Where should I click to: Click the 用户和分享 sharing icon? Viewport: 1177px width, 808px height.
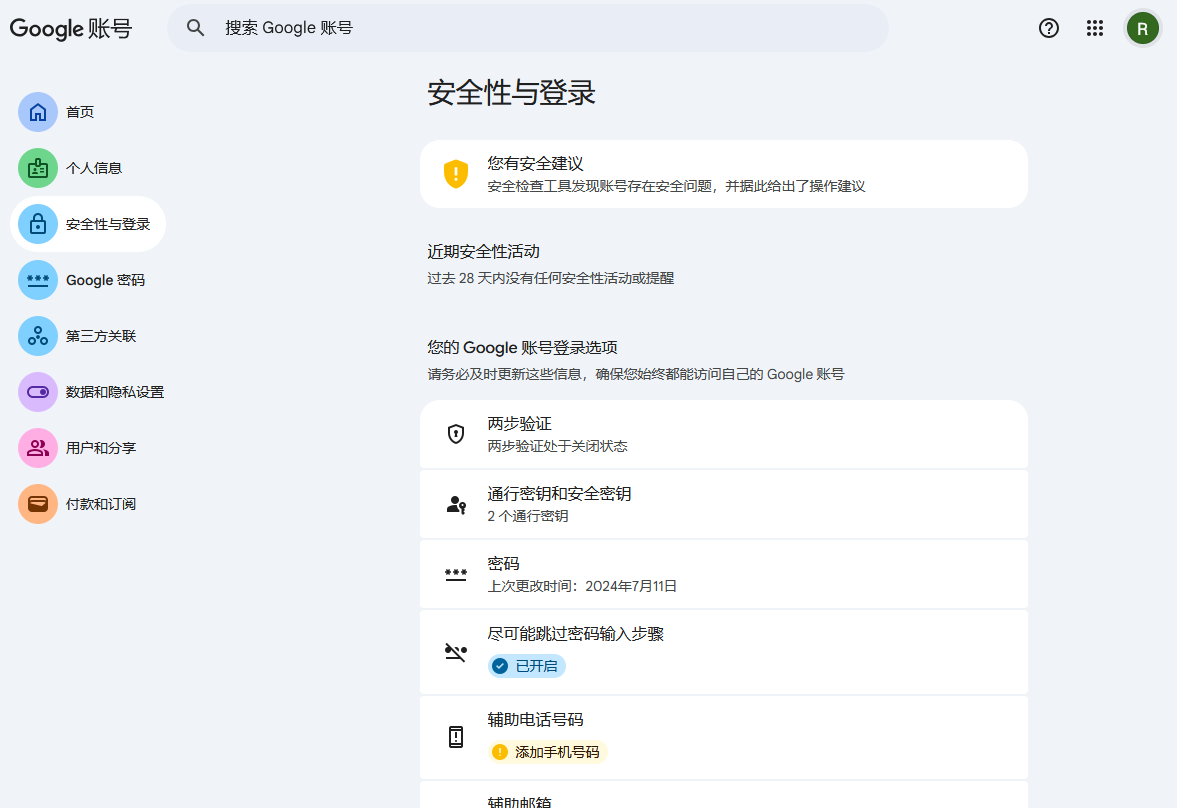(37, 447)
